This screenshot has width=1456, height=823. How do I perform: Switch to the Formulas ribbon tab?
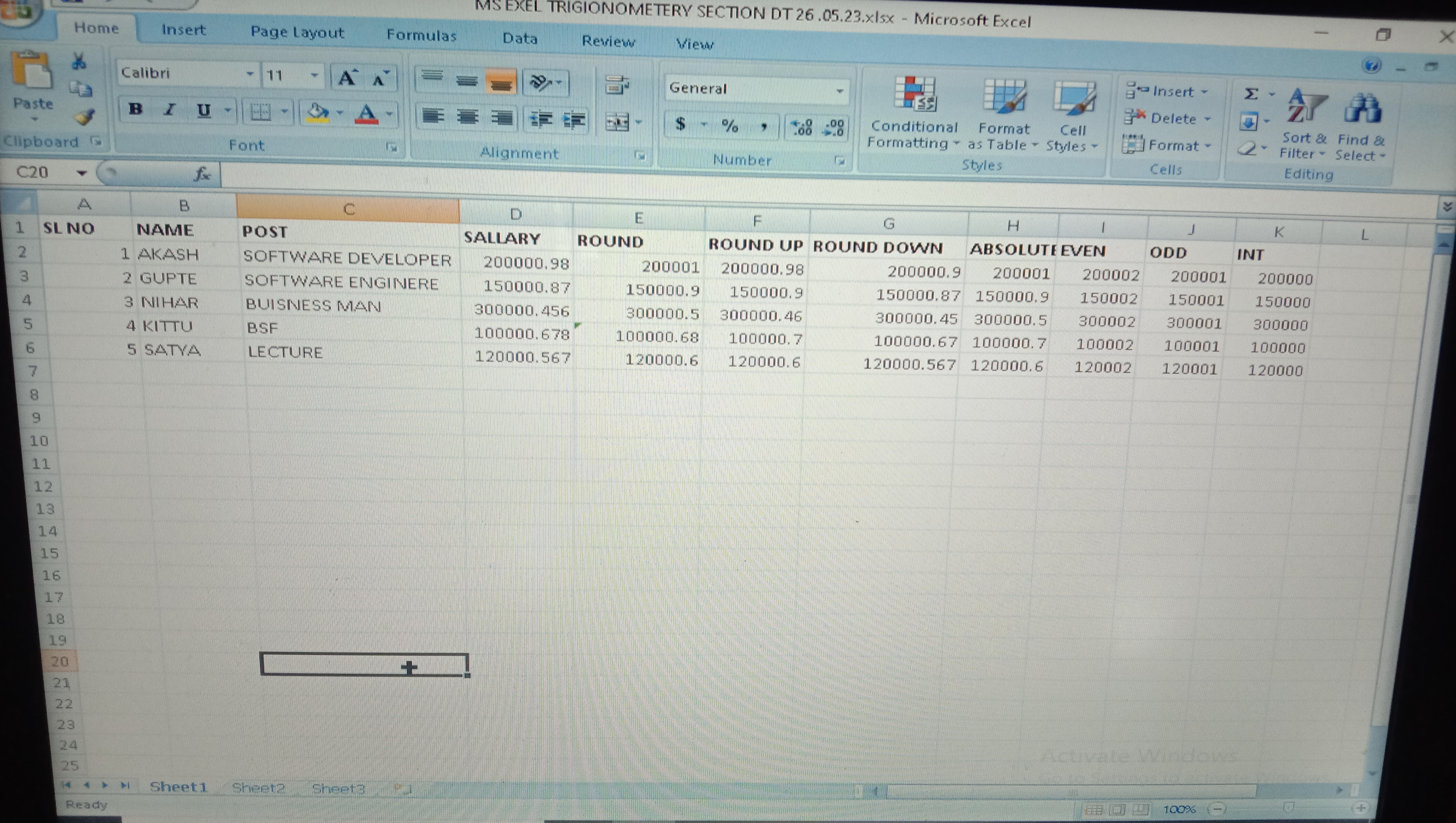tap(421, 36)
